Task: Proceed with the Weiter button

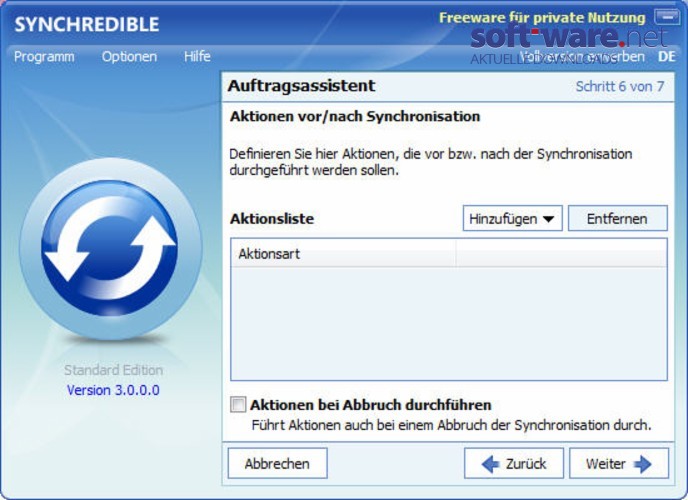Action: click(619, 463)
